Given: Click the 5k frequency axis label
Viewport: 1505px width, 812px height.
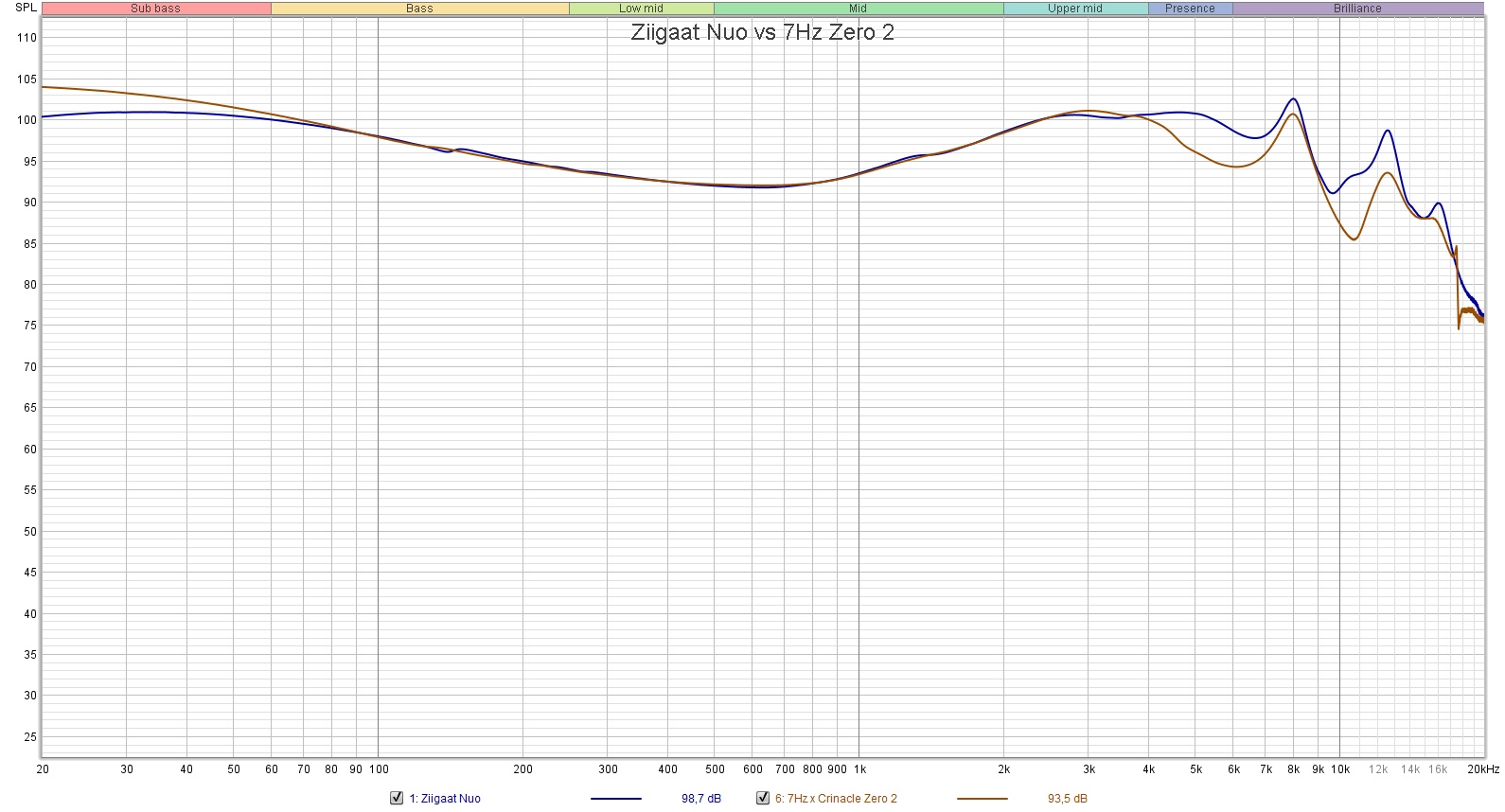Looking at the screenshot, I should click(x=1196, y=769).
